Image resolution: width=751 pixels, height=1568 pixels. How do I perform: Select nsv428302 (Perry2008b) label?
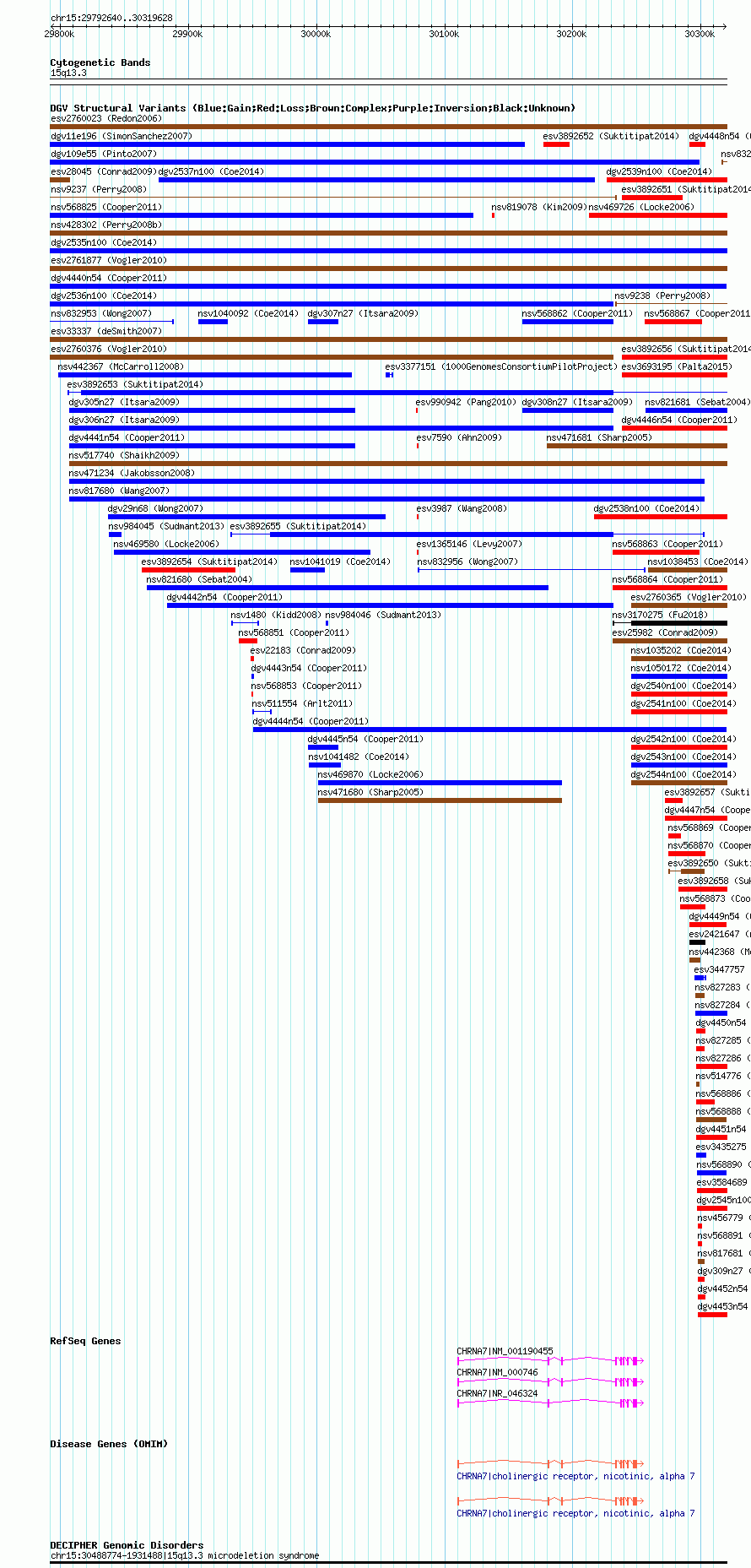pyautogui.click(x=106, y=225)
